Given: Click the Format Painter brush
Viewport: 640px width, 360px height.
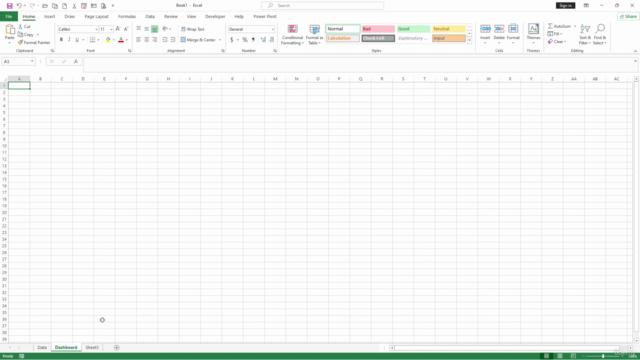Looking at the screenshot, I should [34, 42].
